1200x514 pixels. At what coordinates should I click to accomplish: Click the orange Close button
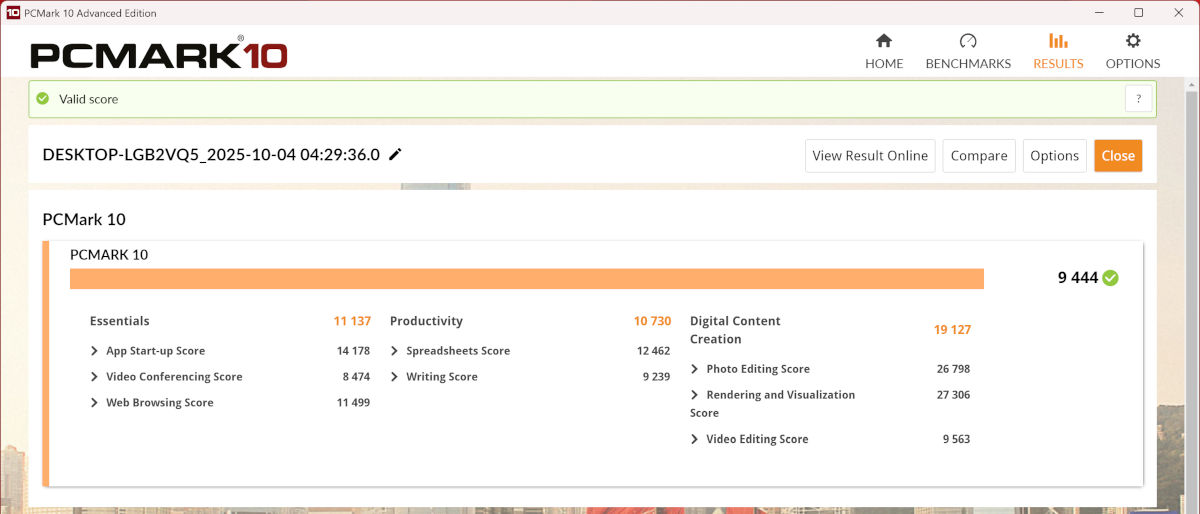[1118, 155]
